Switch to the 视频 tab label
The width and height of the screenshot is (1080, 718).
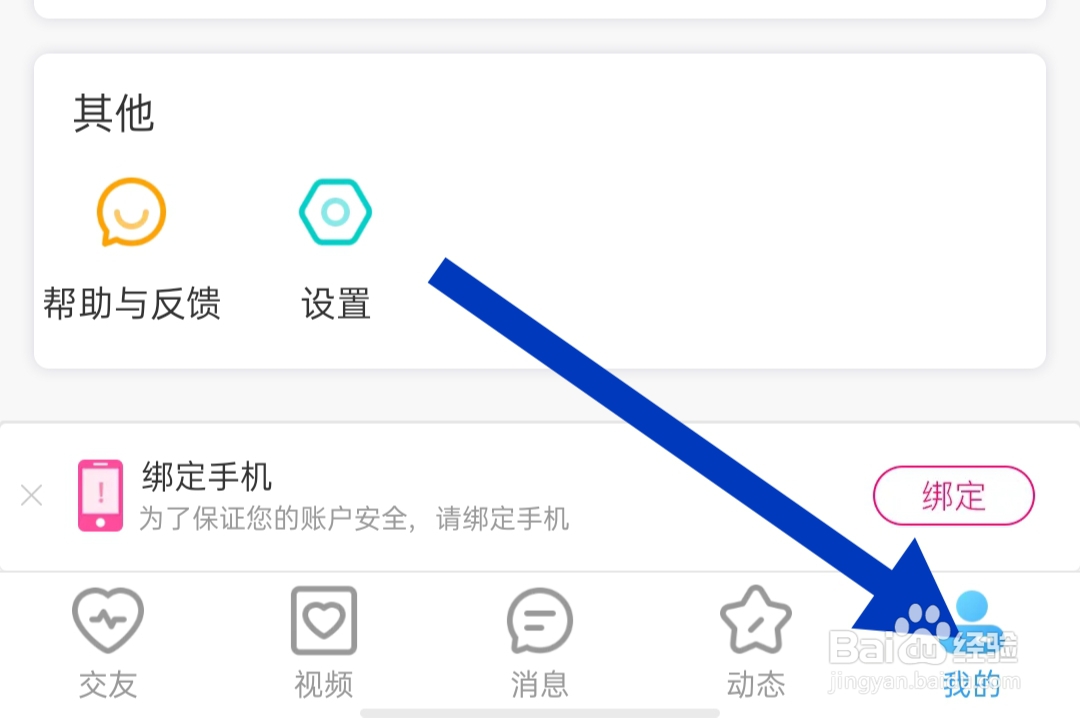coord(324,684)
